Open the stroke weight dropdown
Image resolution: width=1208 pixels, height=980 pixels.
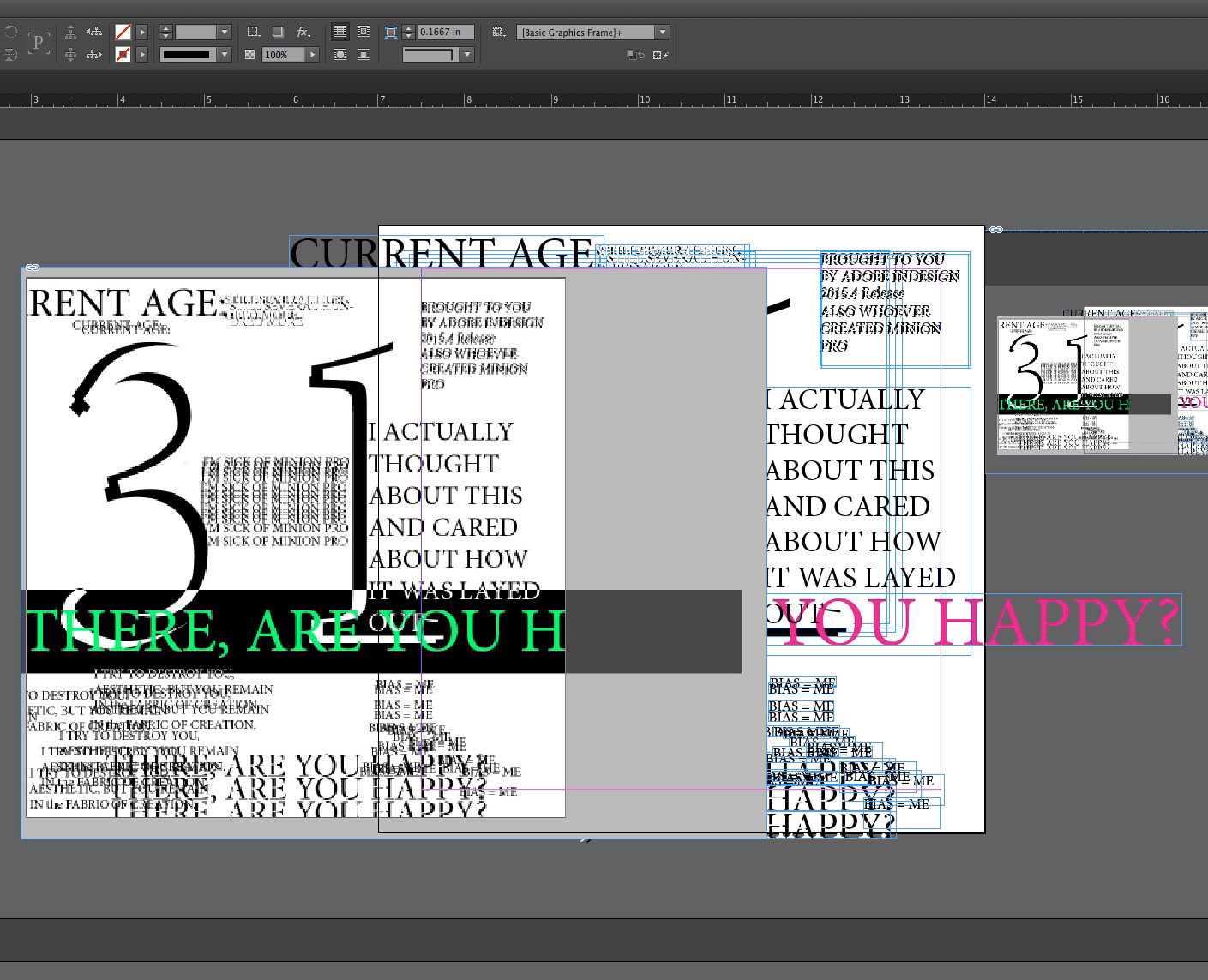(225, 33)
